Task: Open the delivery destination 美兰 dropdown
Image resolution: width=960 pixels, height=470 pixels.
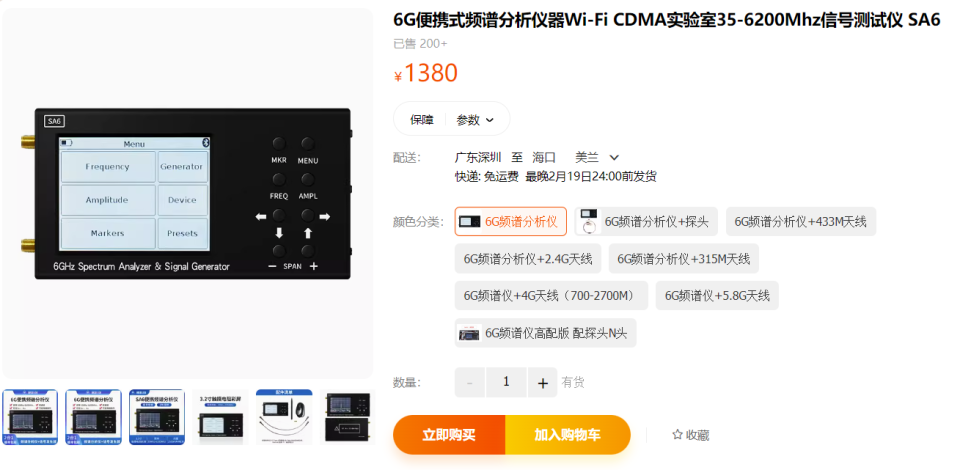Action: 597,157
